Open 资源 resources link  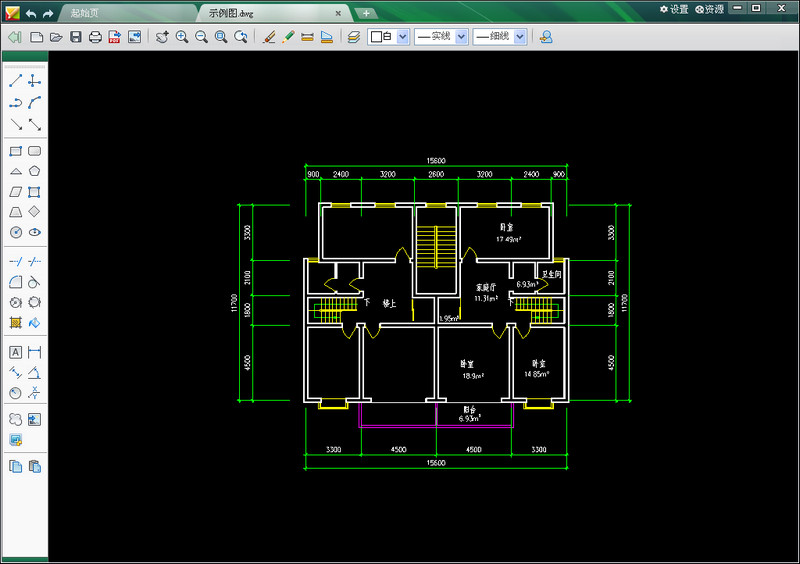(709, 9)
